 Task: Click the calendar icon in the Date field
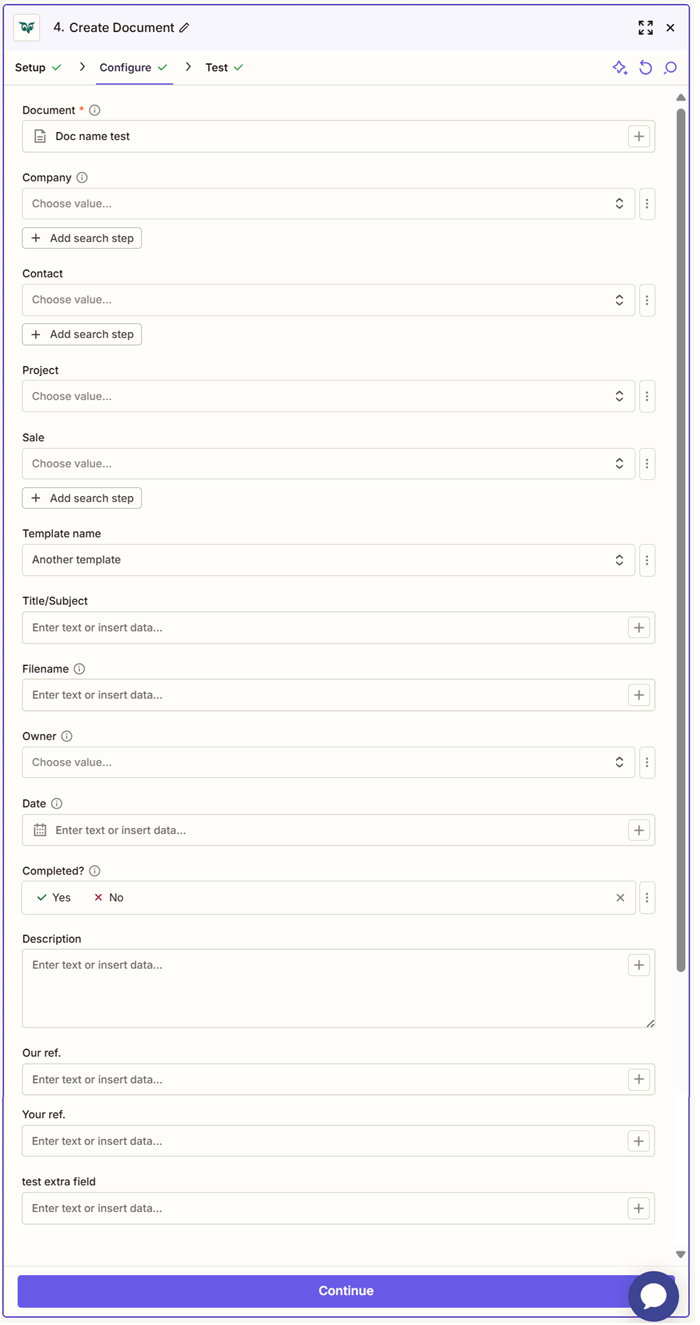37,829
